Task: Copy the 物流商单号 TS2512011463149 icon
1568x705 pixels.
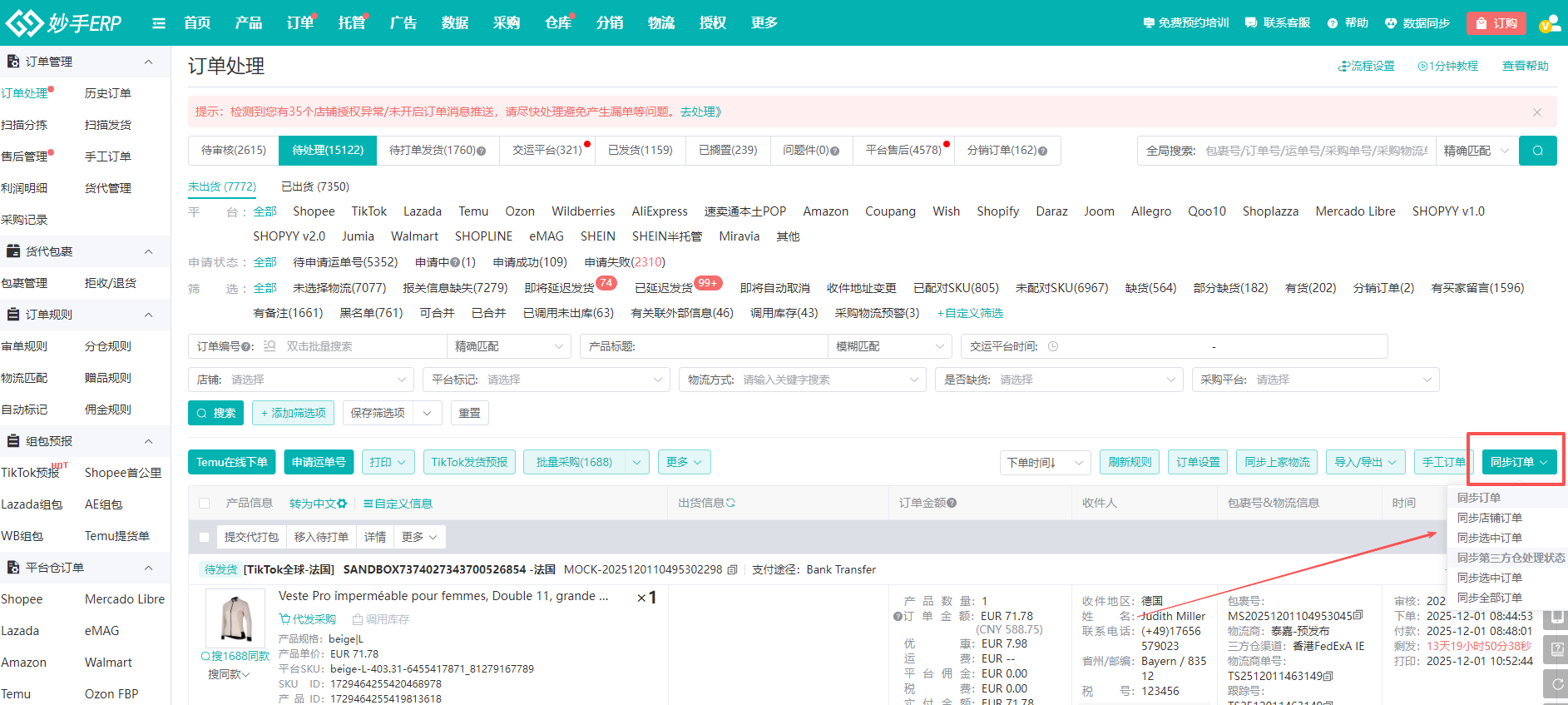Action: click(1328, 676)
